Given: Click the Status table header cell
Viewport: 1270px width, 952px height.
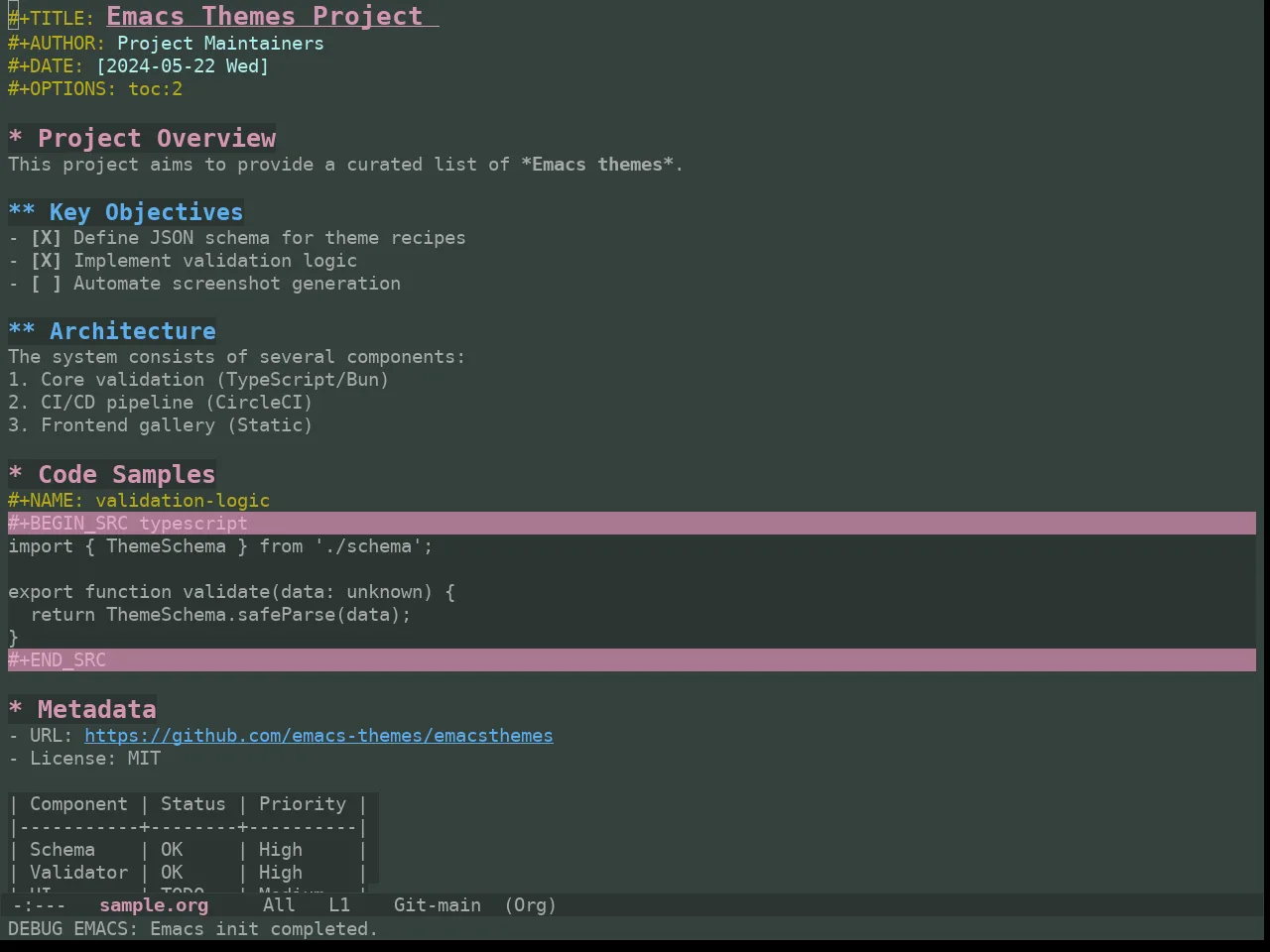Looking at the screenshot, I should click(193, 804).
